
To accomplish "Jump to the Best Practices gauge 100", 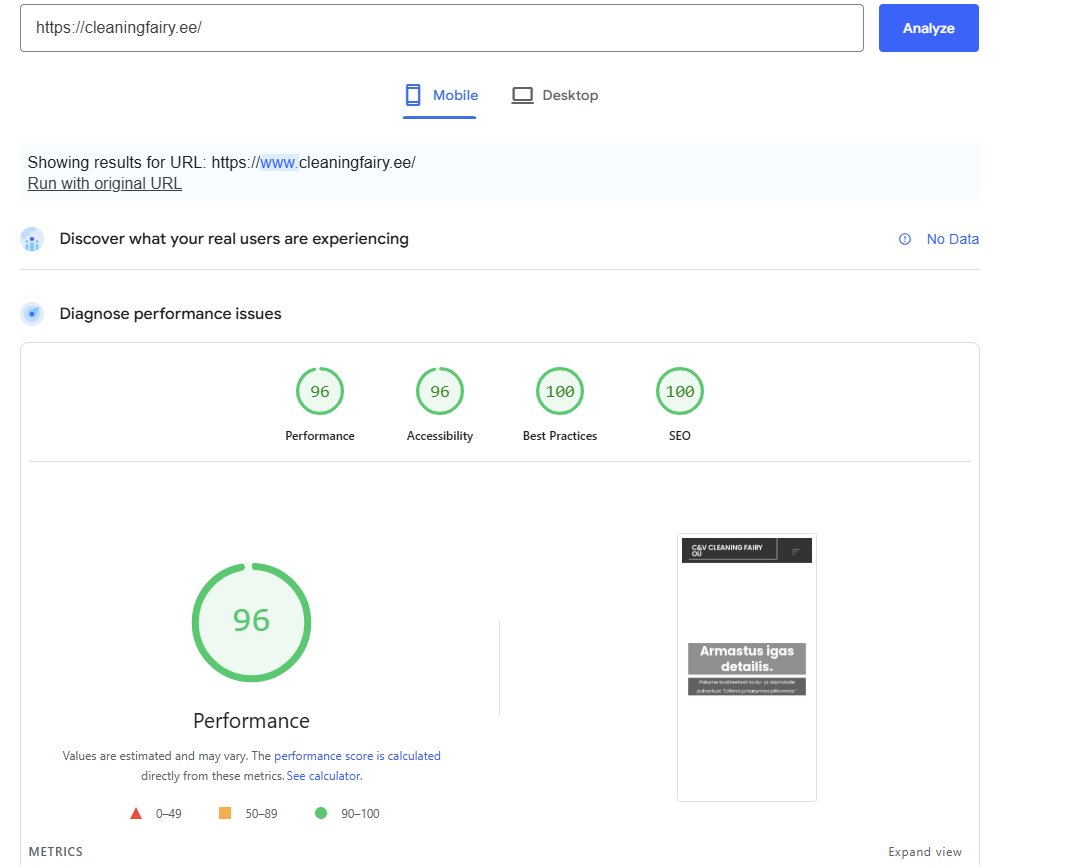I will point(560,391).
